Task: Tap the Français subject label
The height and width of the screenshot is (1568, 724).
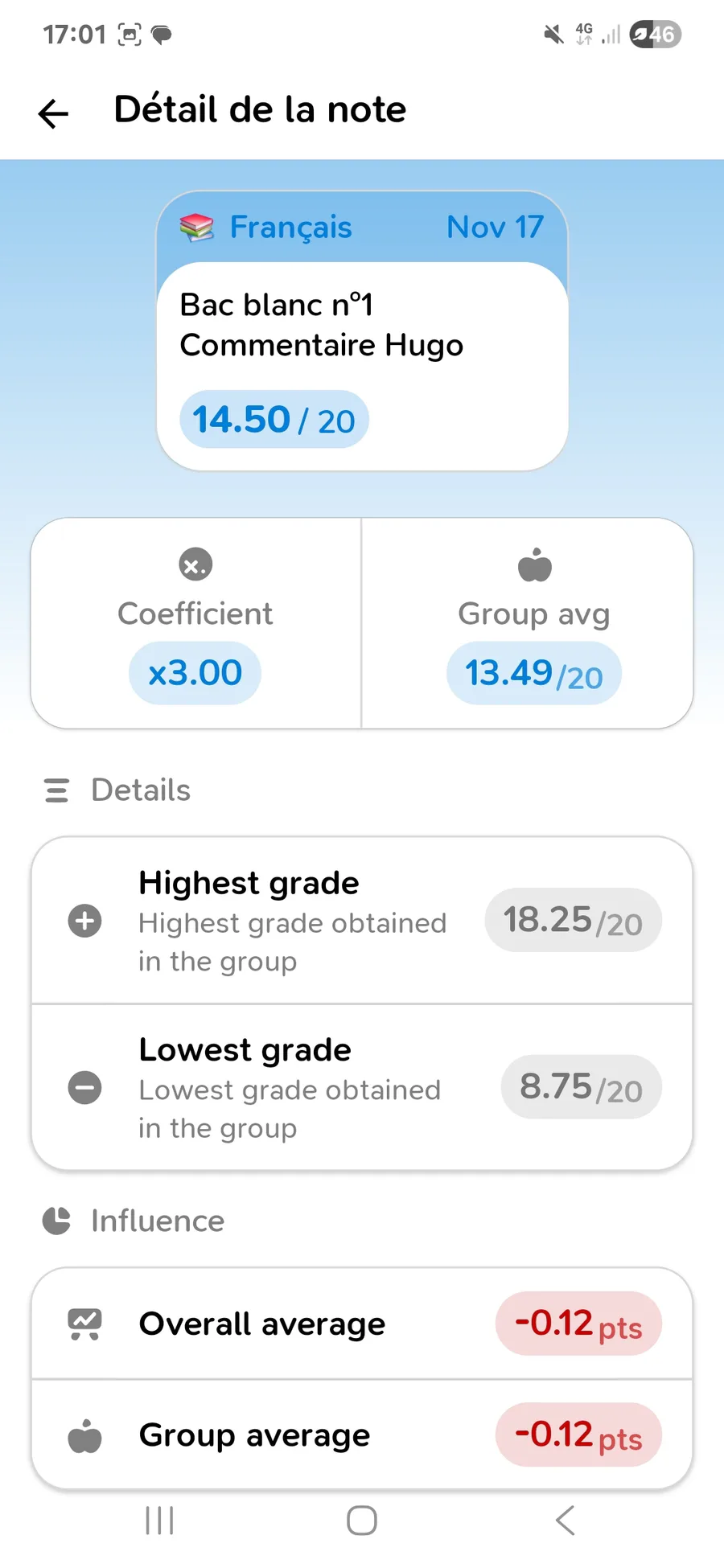Action: (290, 228)
